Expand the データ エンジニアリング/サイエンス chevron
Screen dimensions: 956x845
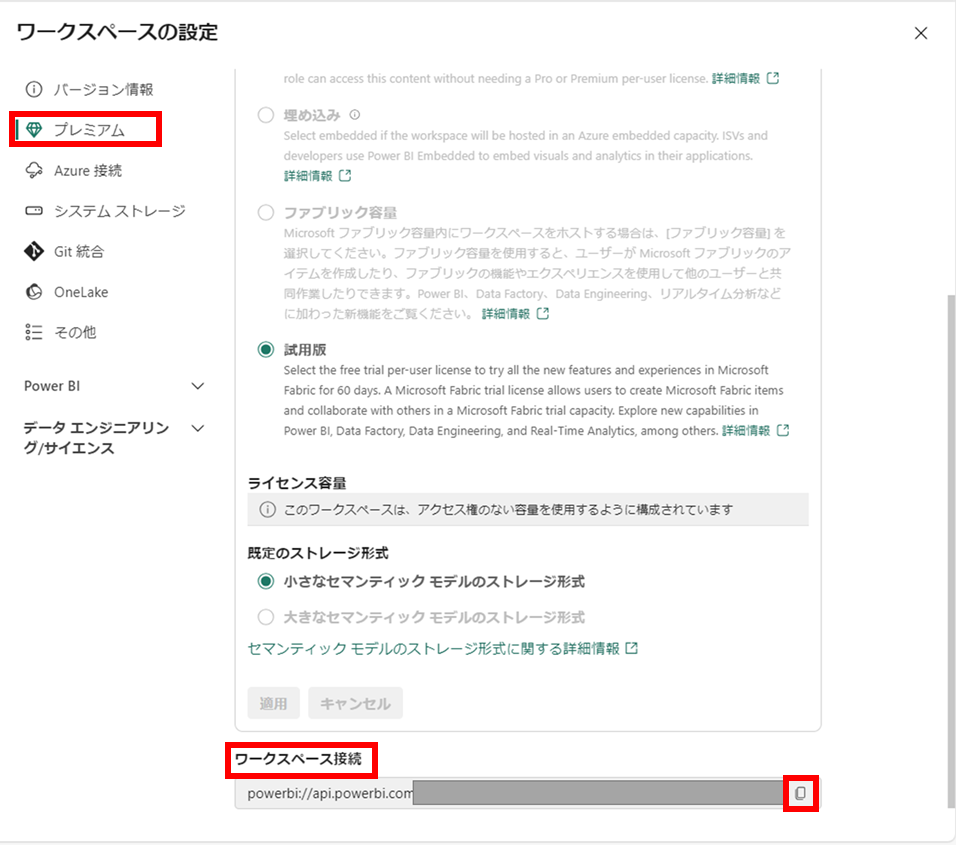click(198, 428)
